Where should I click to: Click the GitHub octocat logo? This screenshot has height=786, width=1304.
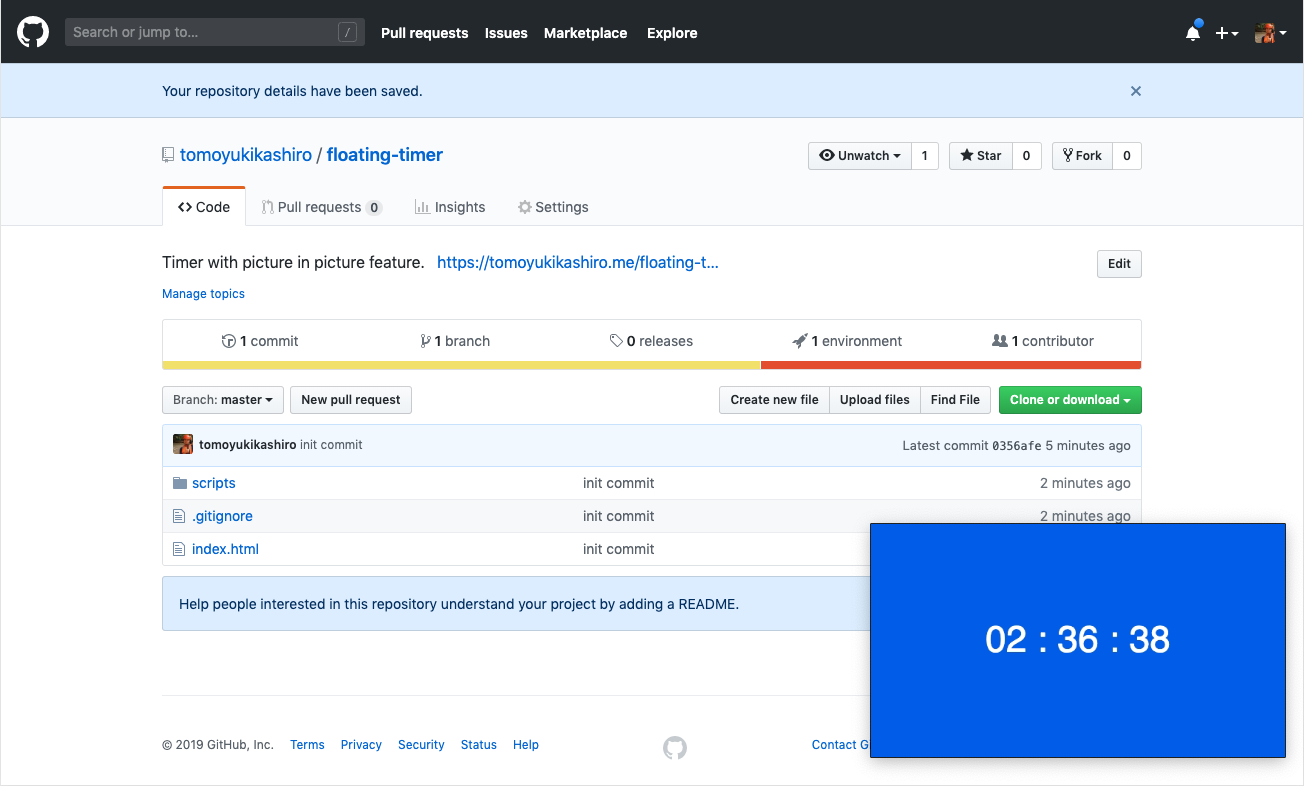pyautogui.click(x=32, y=31)
